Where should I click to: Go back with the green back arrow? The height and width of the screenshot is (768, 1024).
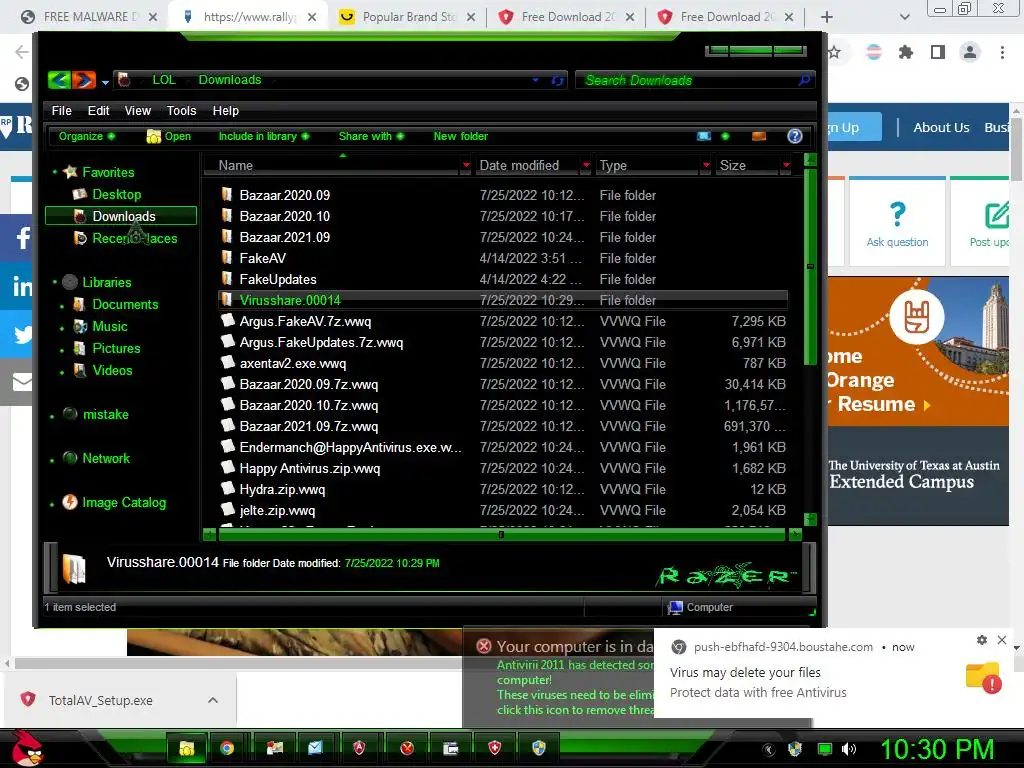point(59,80)
